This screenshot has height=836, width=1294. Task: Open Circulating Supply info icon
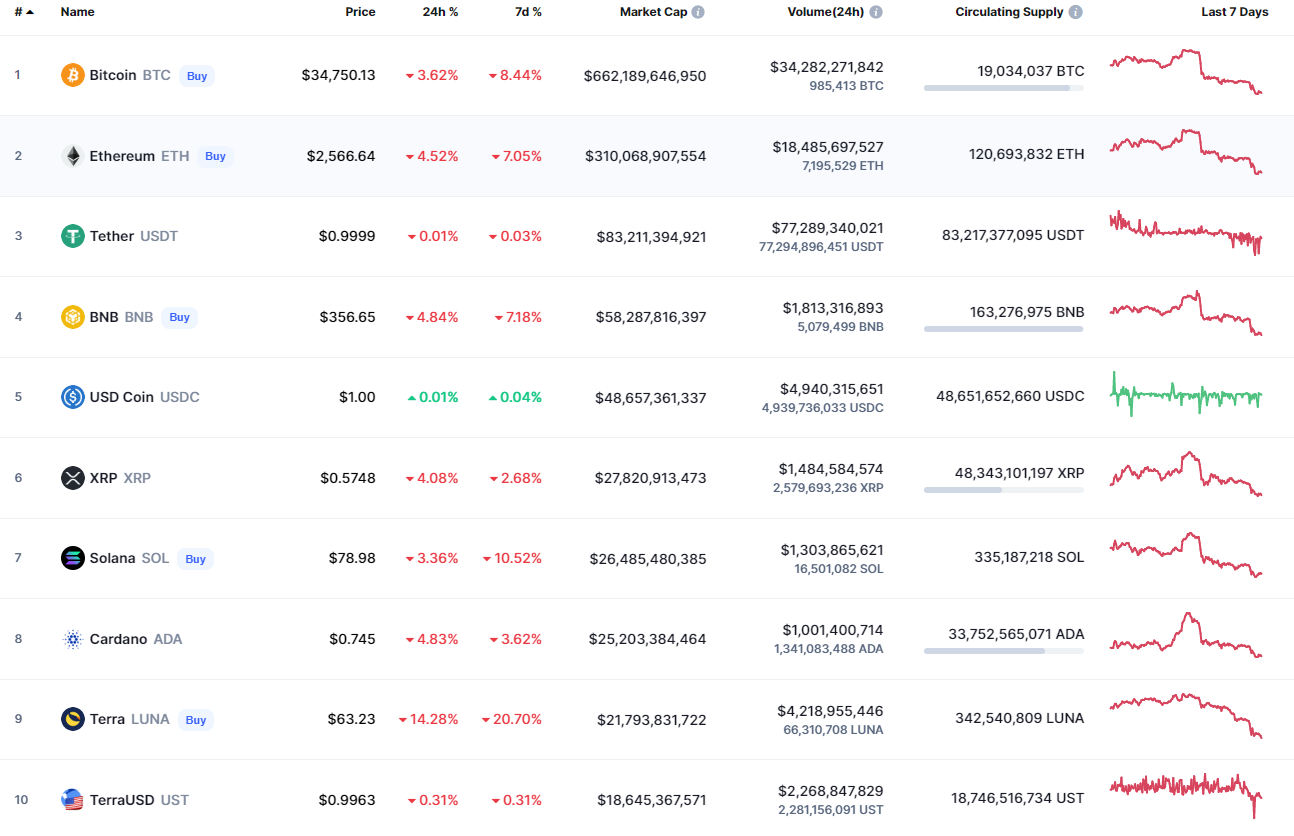pyautogui.click(x=1076, y=12)
